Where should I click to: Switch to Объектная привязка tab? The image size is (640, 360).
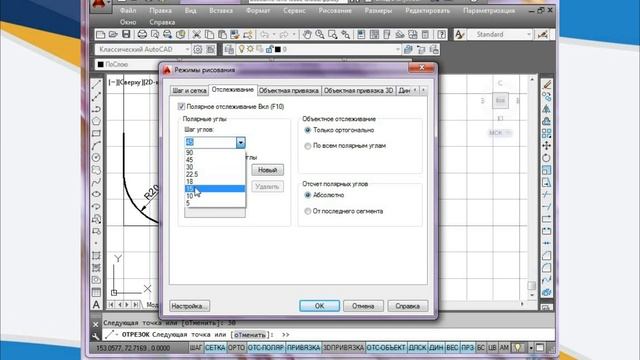pos(289,91)
